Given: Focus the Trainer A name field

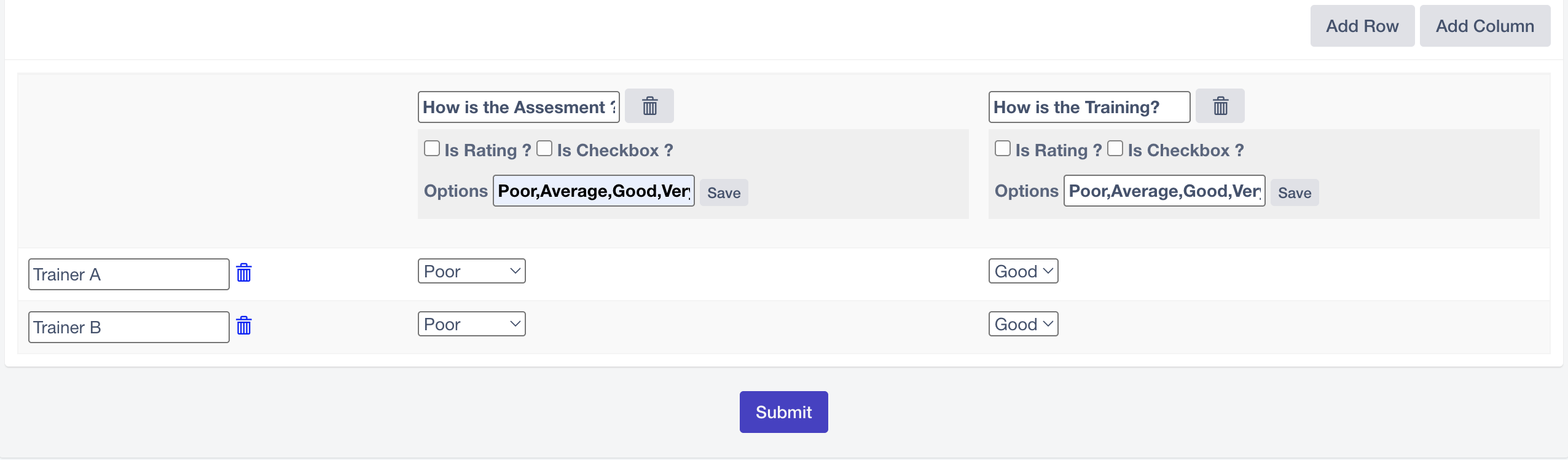Looking at the screenshot, I should [x=129, y=274].
